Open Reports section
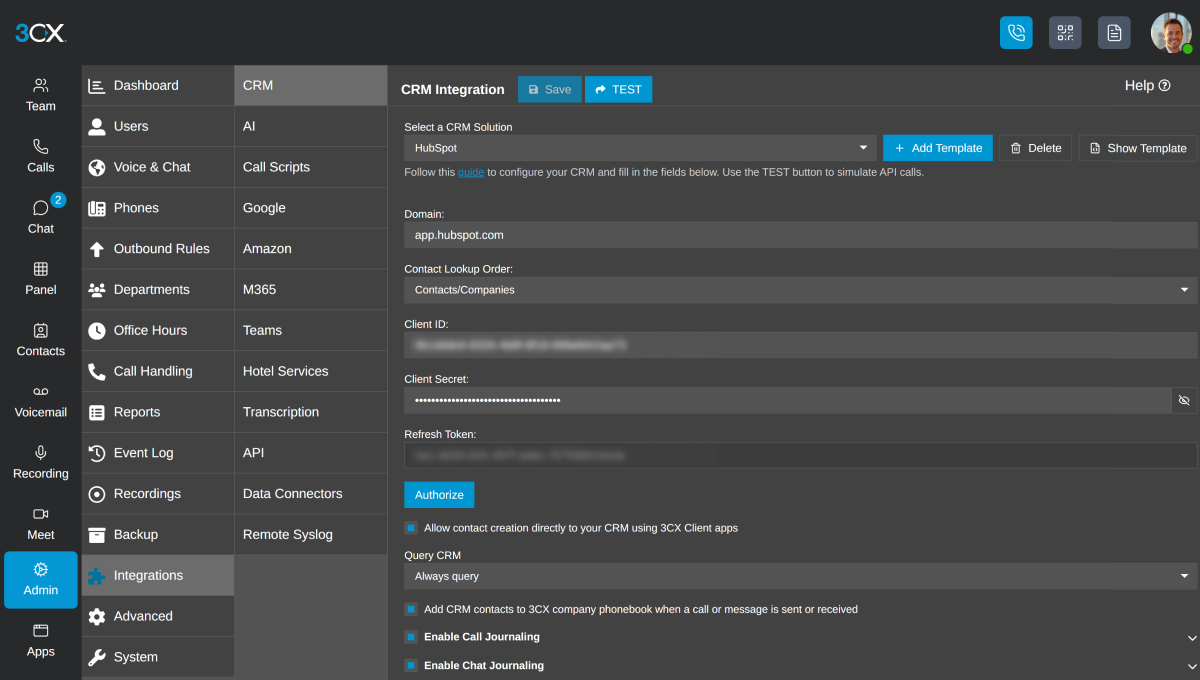This screenshot has height=680, width=1200. [x=158, y=412]
